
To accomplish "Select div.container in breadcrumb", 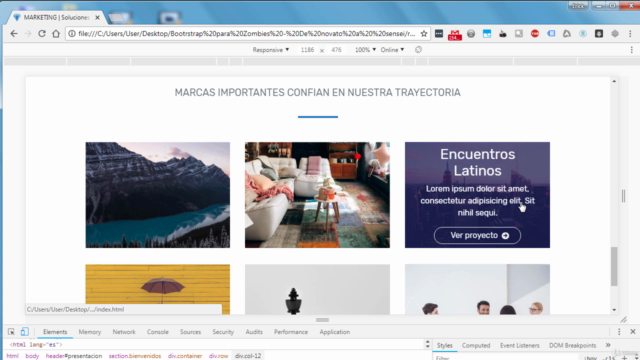I will coord(185,356).
